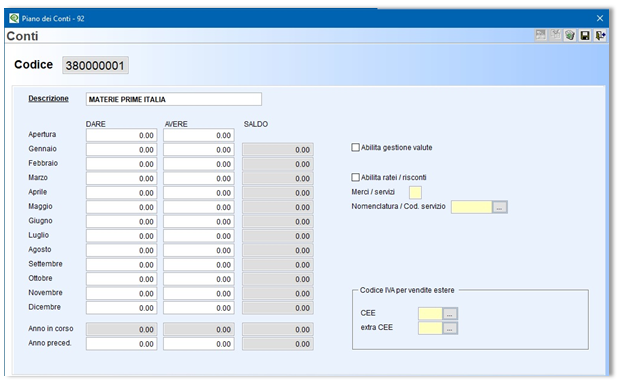621x384 pixels.
Task: Click the Conti heading text
Action: (x=22, y=36)
